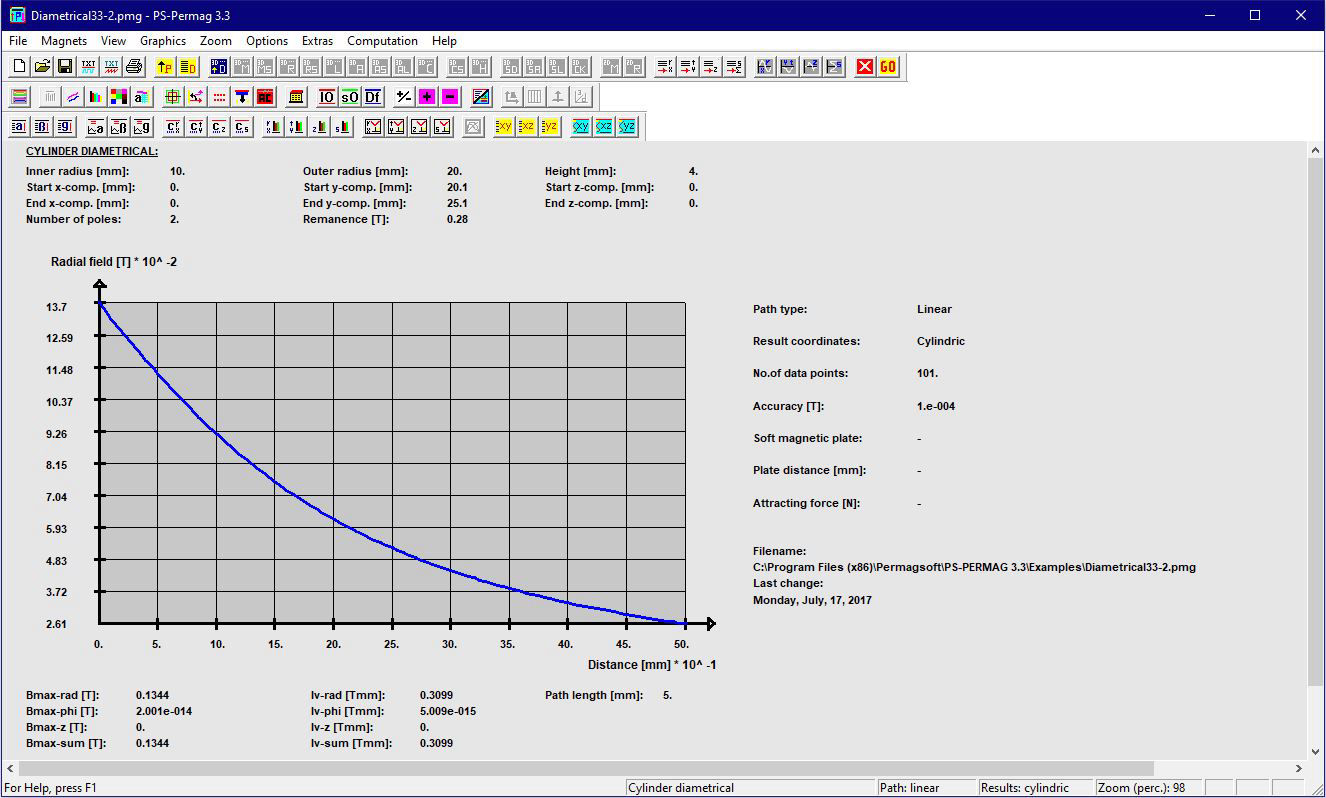Click the 'IO' toolbar icon
This screenshot has height=798, width=1326.
click(x=327, y=97)
